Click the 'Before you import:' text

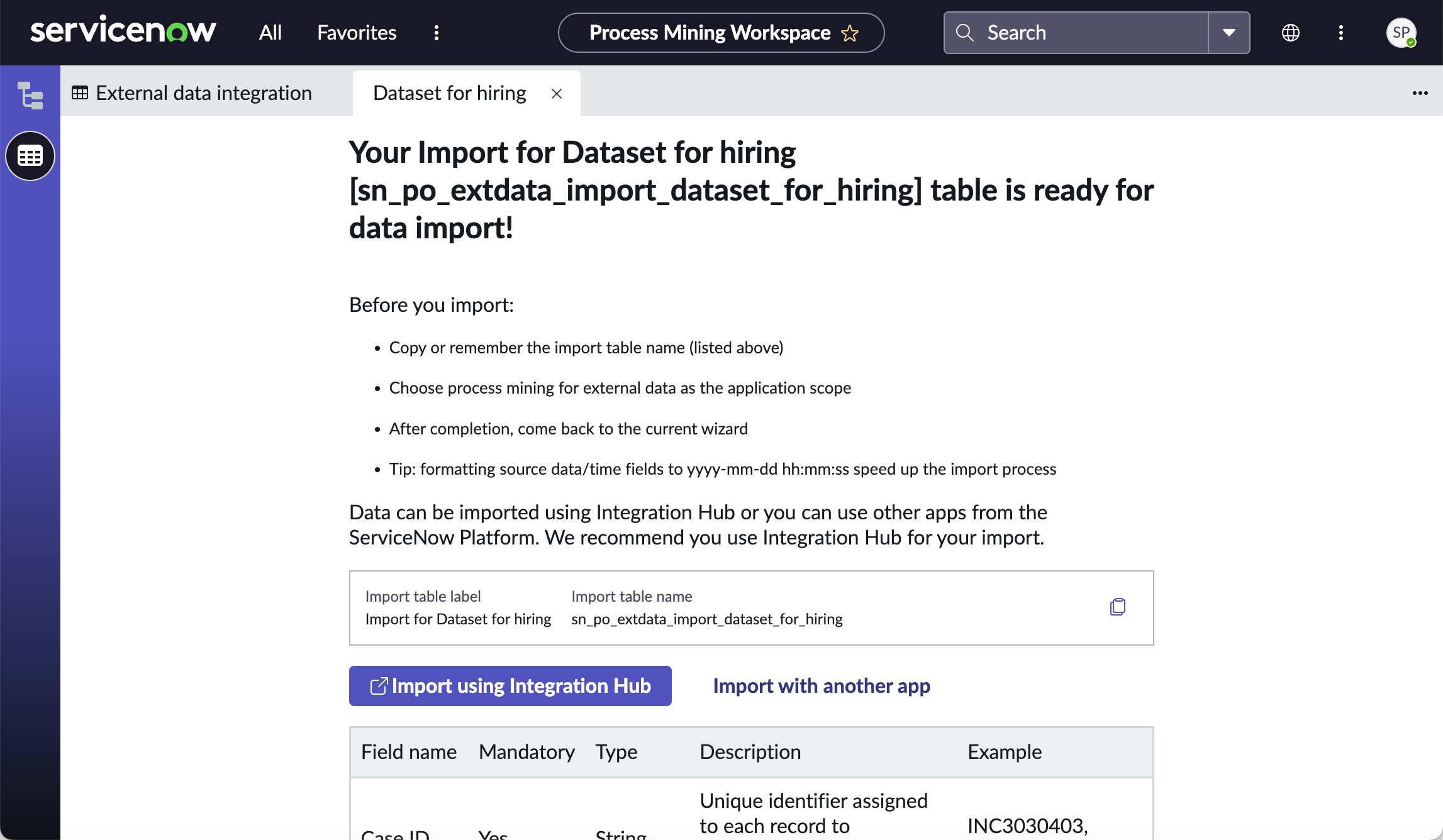click(432, 305)
